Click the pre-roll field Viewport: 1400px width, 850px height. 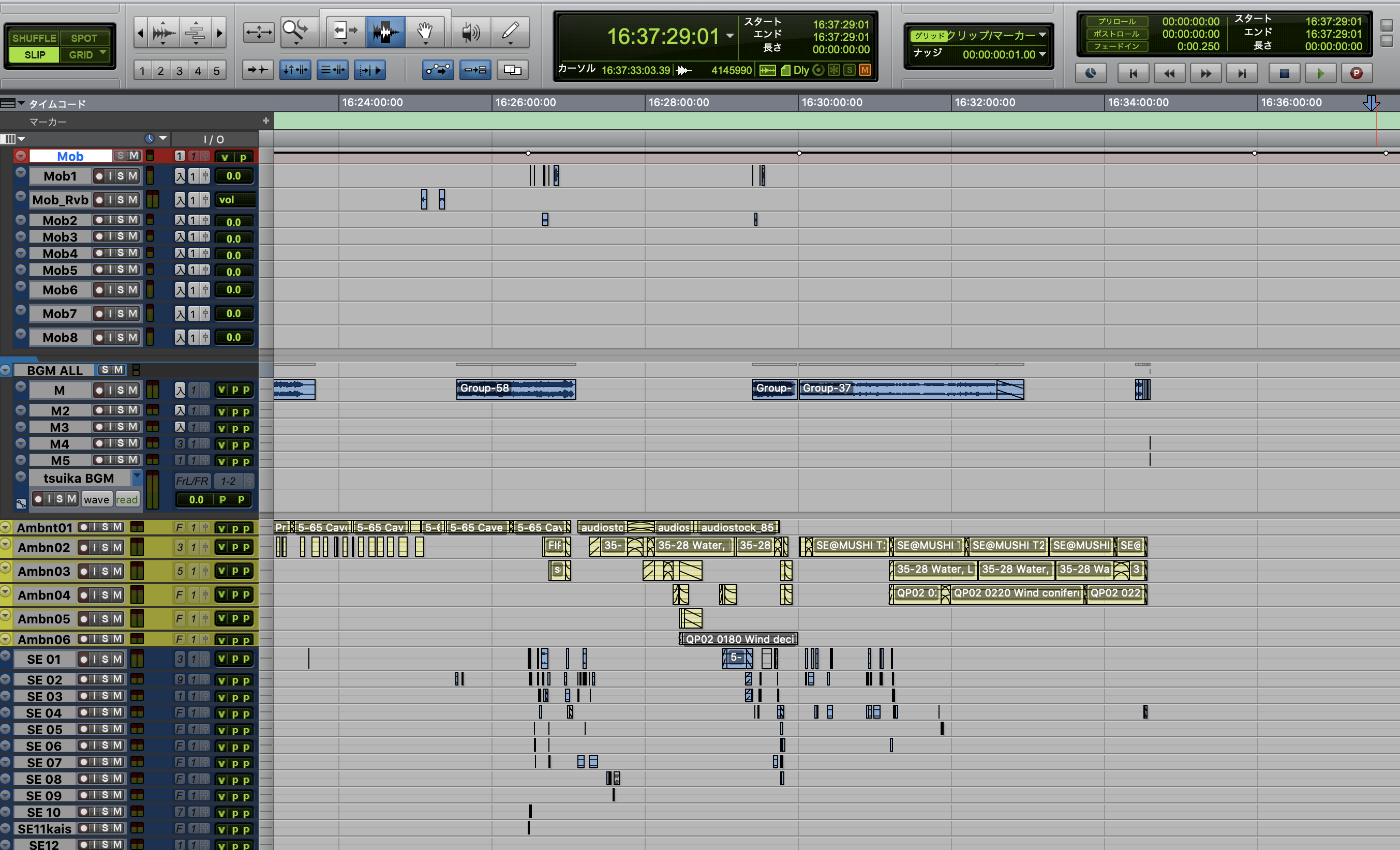pos(1190,21)
